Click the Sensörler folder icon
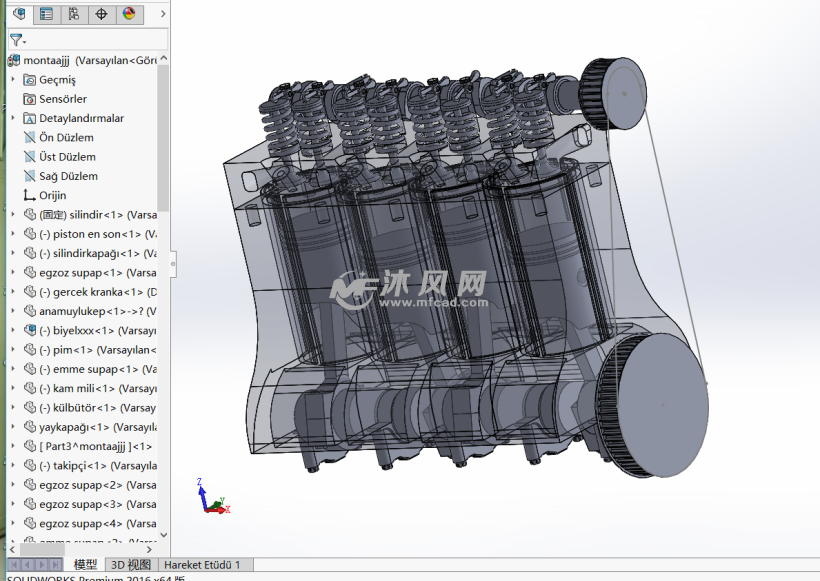The height and width of the screenshot is (581, 820). coord(30,99)
